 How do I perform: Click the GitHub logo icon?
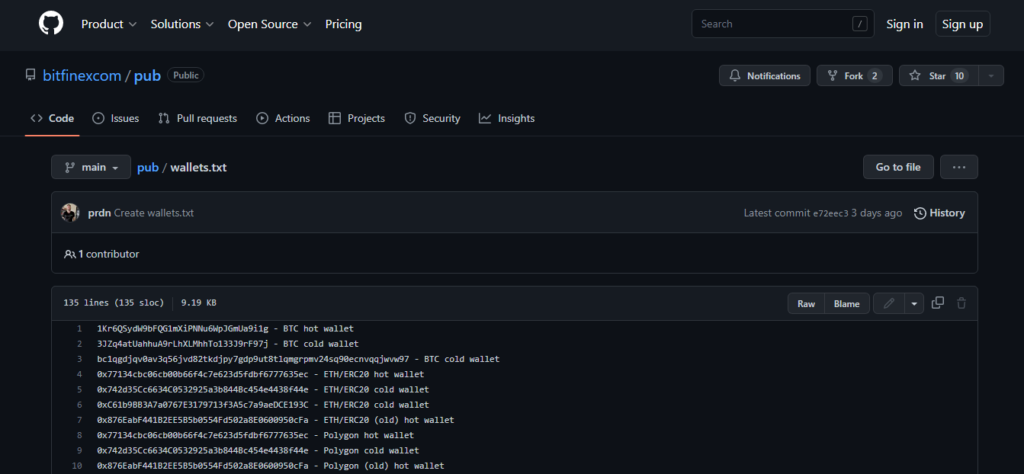pos(50,24)
